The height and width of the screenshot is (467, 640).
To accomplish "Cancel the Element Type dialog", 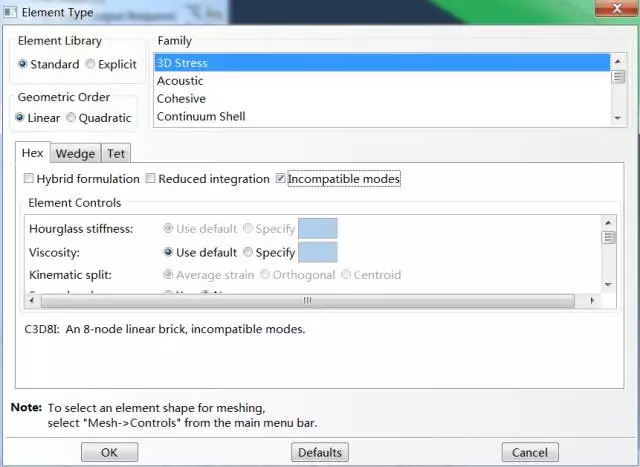I will point(530,452).
